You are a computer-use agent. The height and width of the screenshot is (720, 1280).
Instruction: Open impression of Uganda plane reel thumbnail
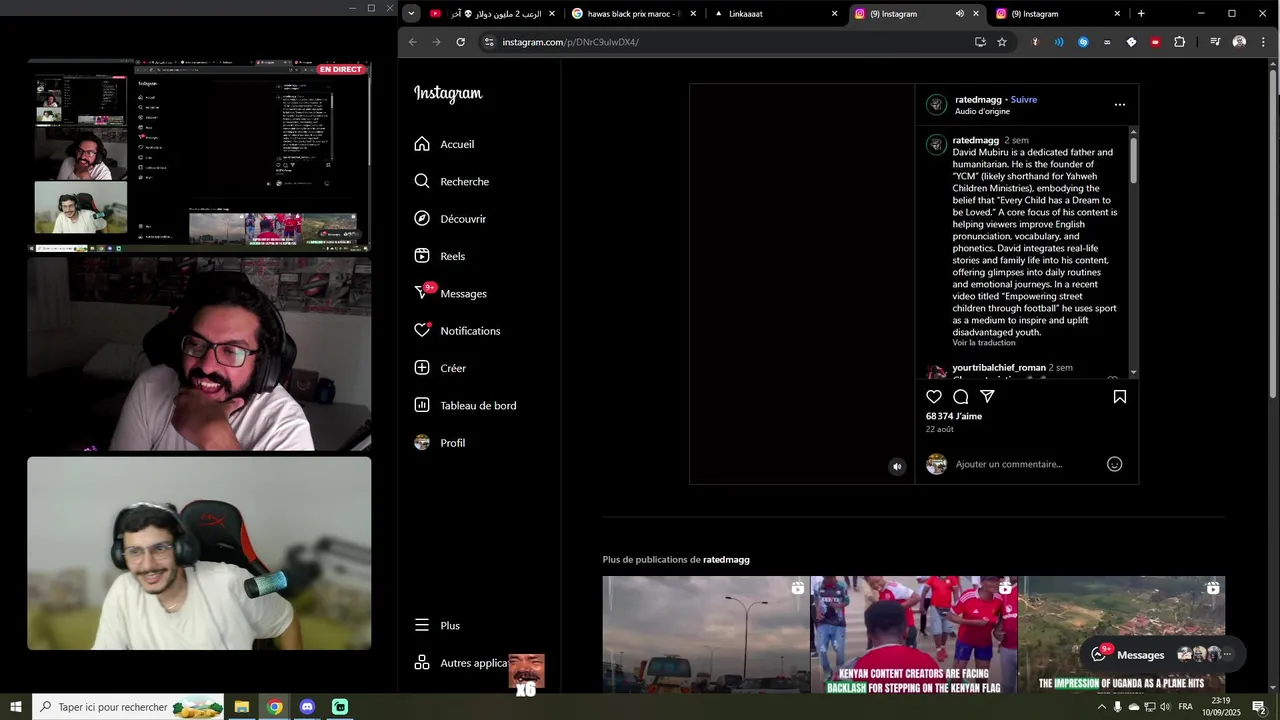[x=1122, y=634]
